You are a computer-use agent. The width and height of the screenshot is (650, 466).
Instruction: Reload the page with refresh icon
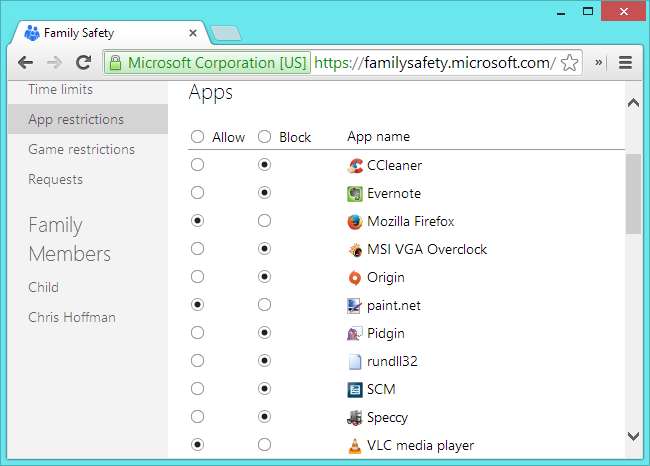83,63
